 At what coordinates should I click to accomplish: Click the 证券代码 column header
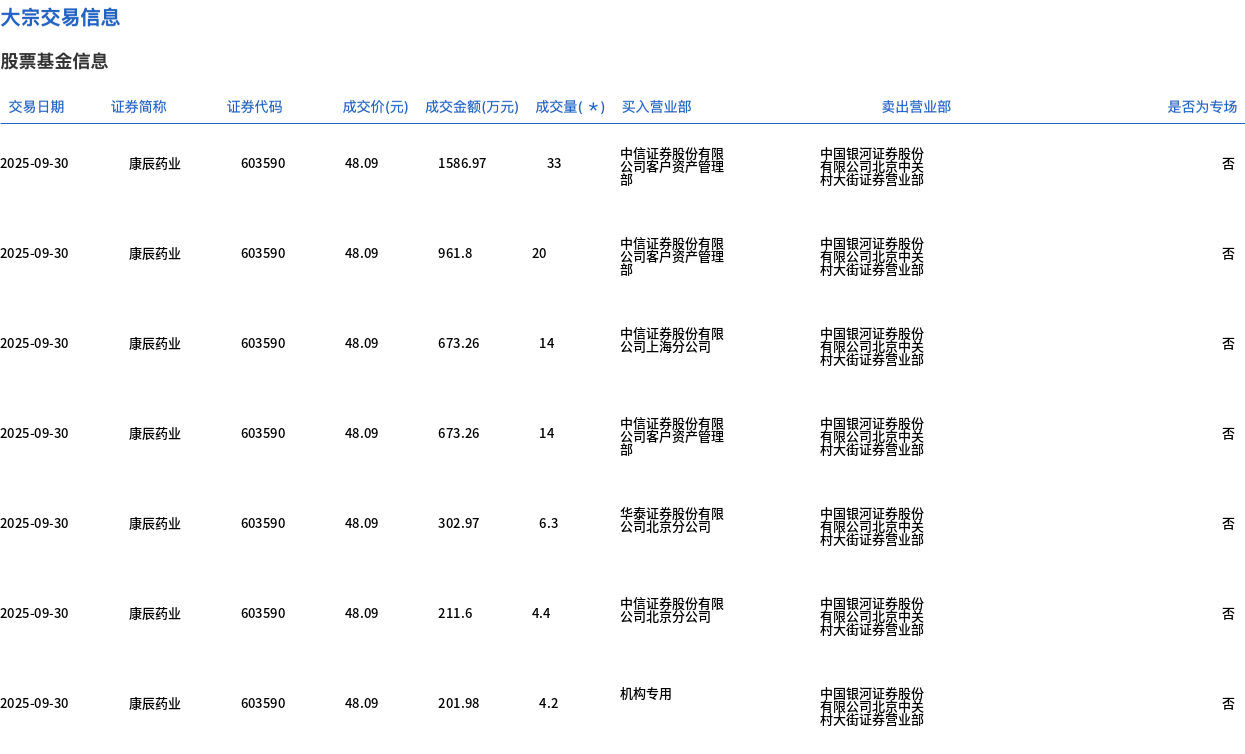pyautogui.click(x=255, y=107)
